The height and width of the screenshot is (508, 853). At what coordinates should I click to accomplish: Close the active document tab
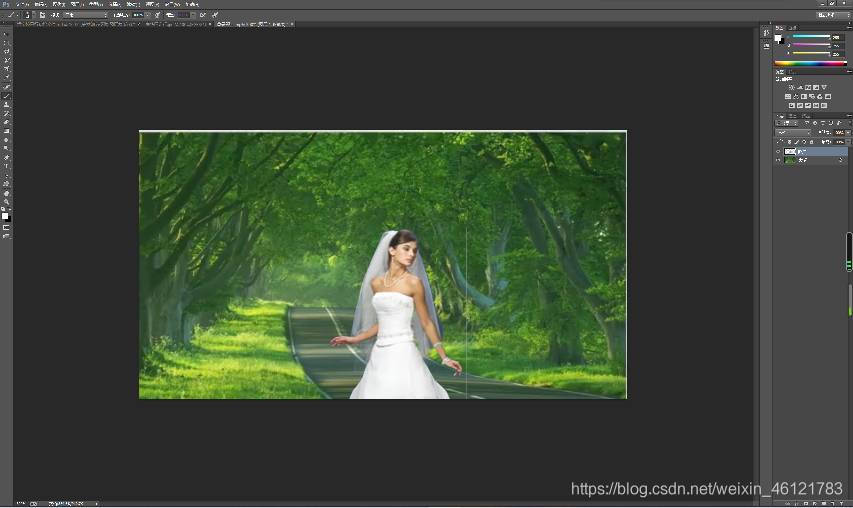pos(292,24)
